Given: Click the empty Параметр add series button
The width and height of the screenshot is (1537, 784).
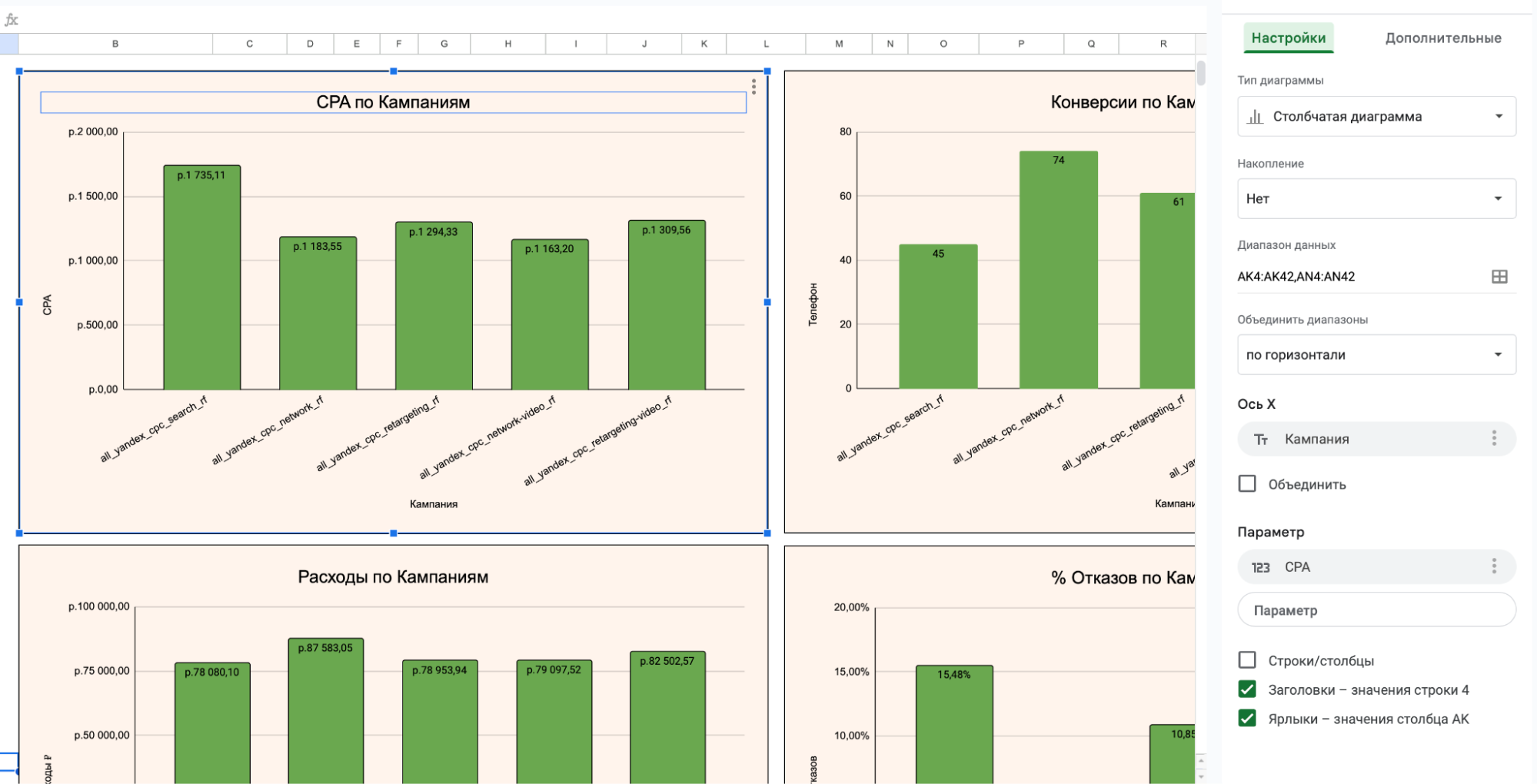Looking at the screenshot, I should (x=1376, y=610).
